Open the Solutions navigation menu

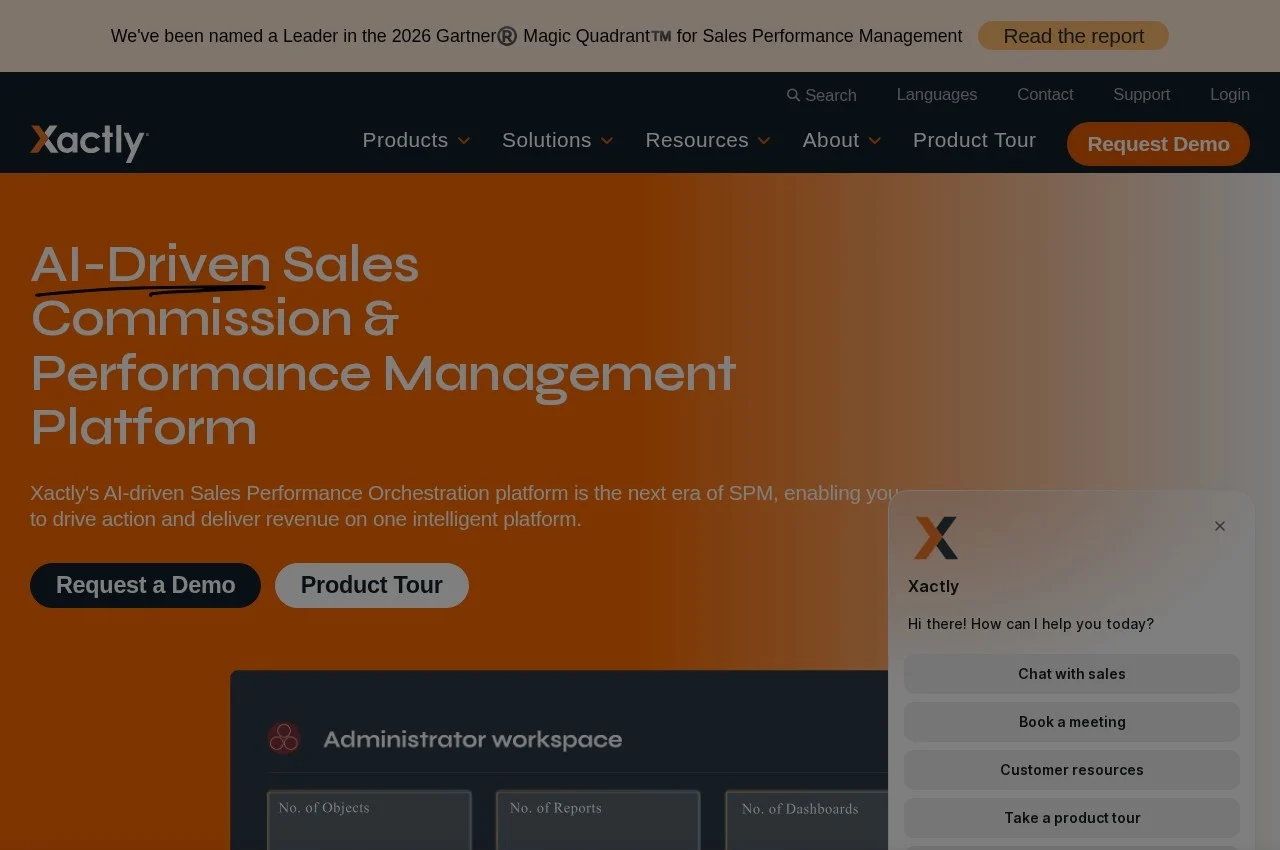coord(546,140)
